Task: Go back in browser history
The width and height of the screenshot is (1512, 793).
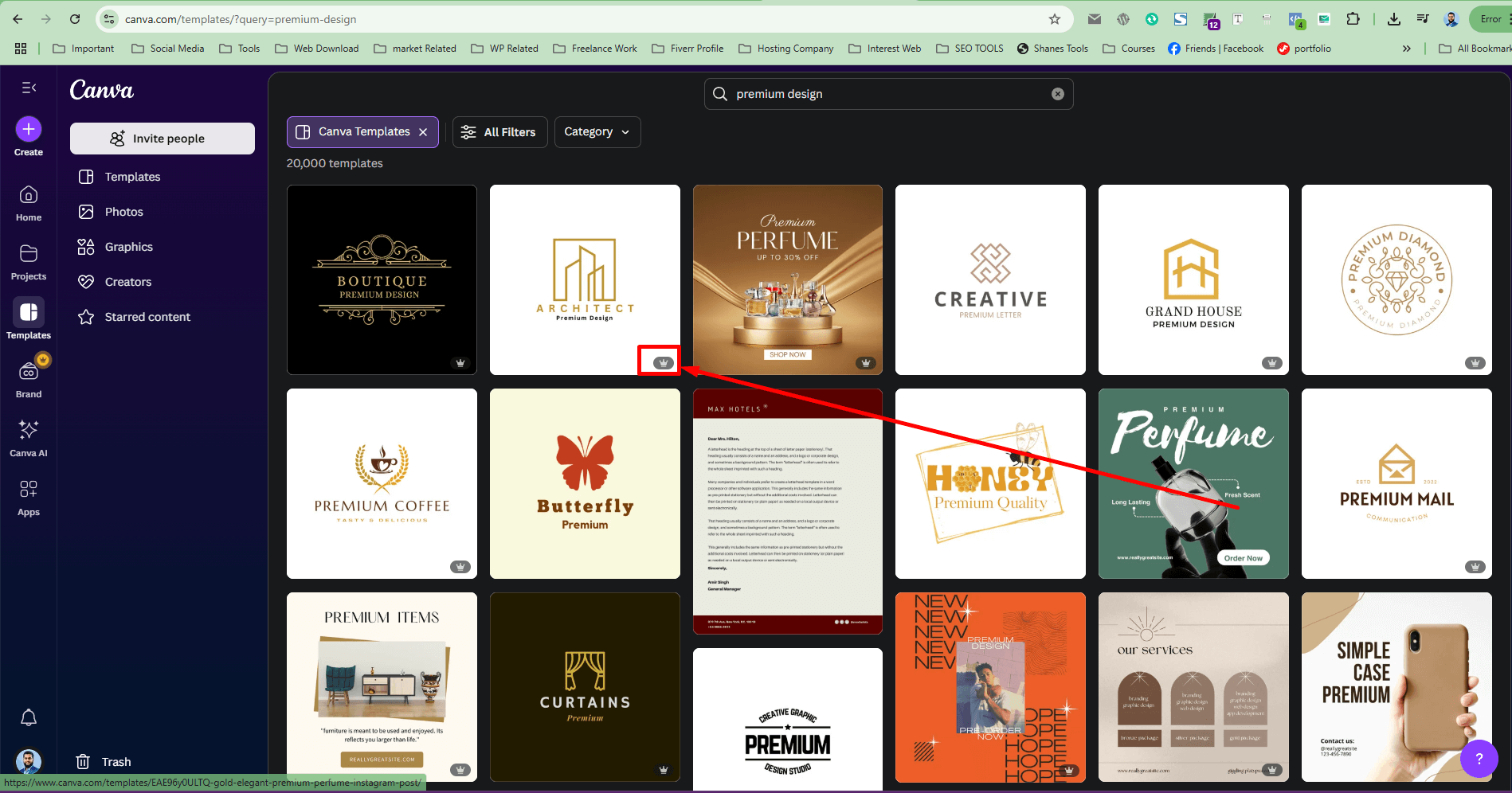Action: (x=18, y=19)
